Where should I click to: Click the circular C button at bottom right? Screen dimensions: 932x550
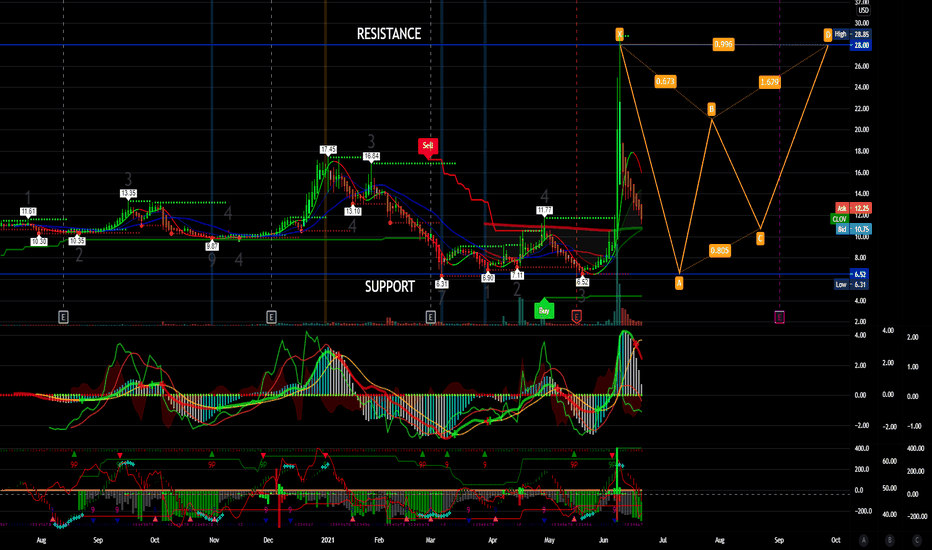[x=917, y=540]
